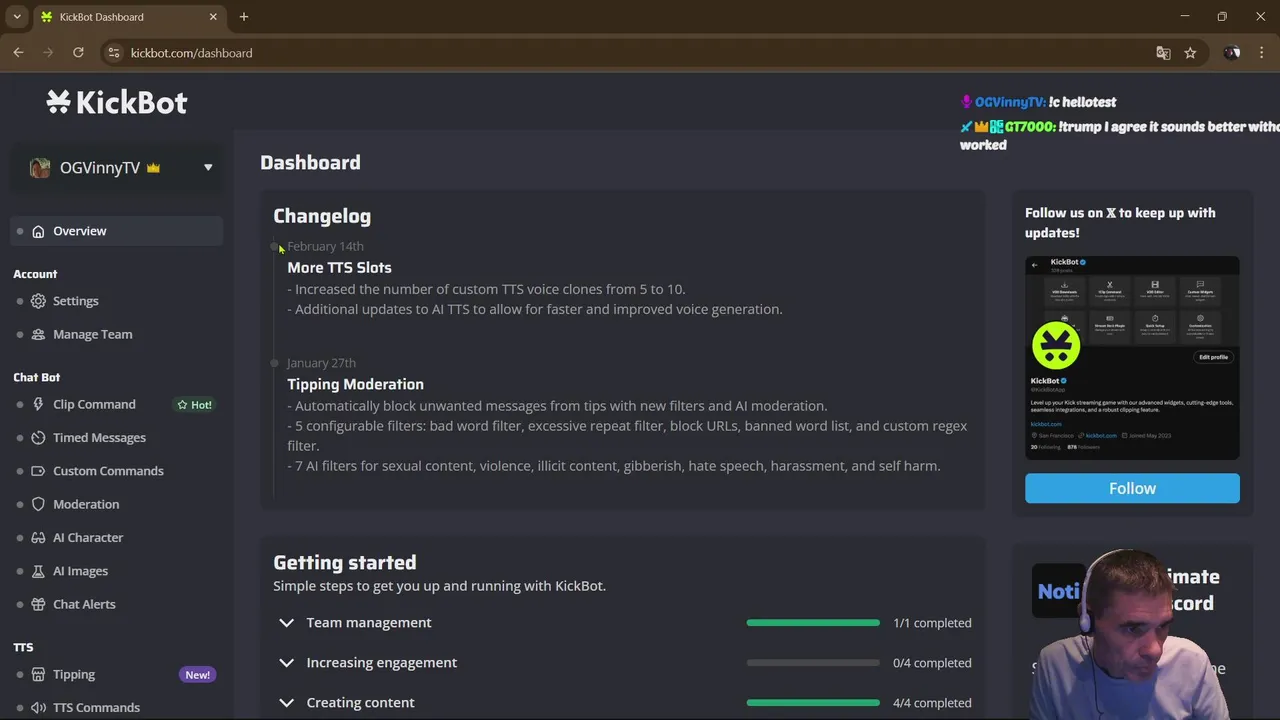Click the 4/4 completed text
Screen dimensions: 1280x720
click(932, 703)
